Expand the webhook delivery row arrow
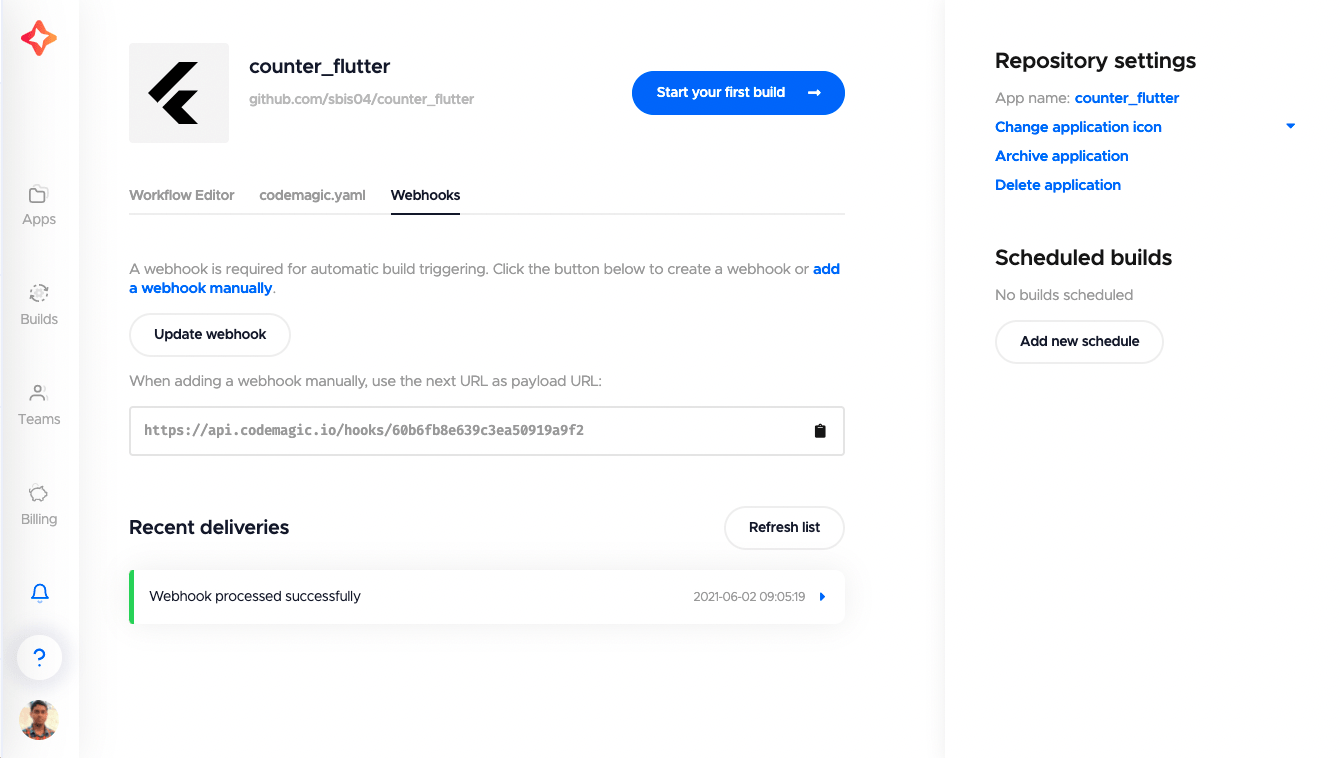This screenshot has height=758, width=1340. pos(822,597)
